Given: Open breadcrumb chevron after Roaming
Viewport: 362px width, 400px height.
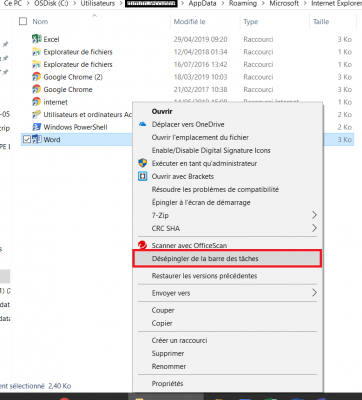Looking at the screenshot, I should (x=263, y=4).
